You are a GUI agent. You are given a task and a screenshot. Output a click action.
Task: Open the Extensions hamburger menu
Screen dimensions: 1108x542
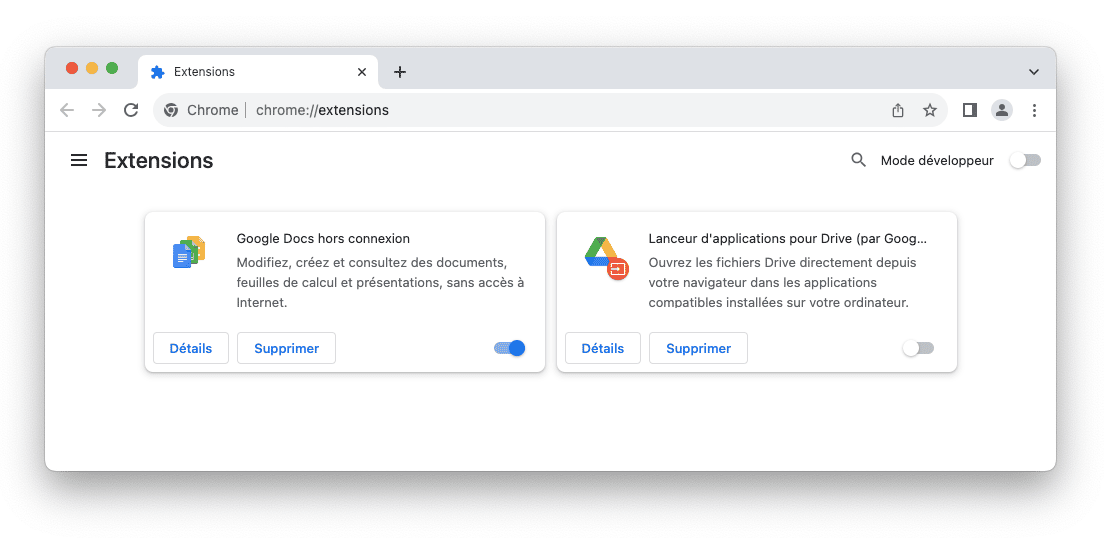click(x=79, y=160)
